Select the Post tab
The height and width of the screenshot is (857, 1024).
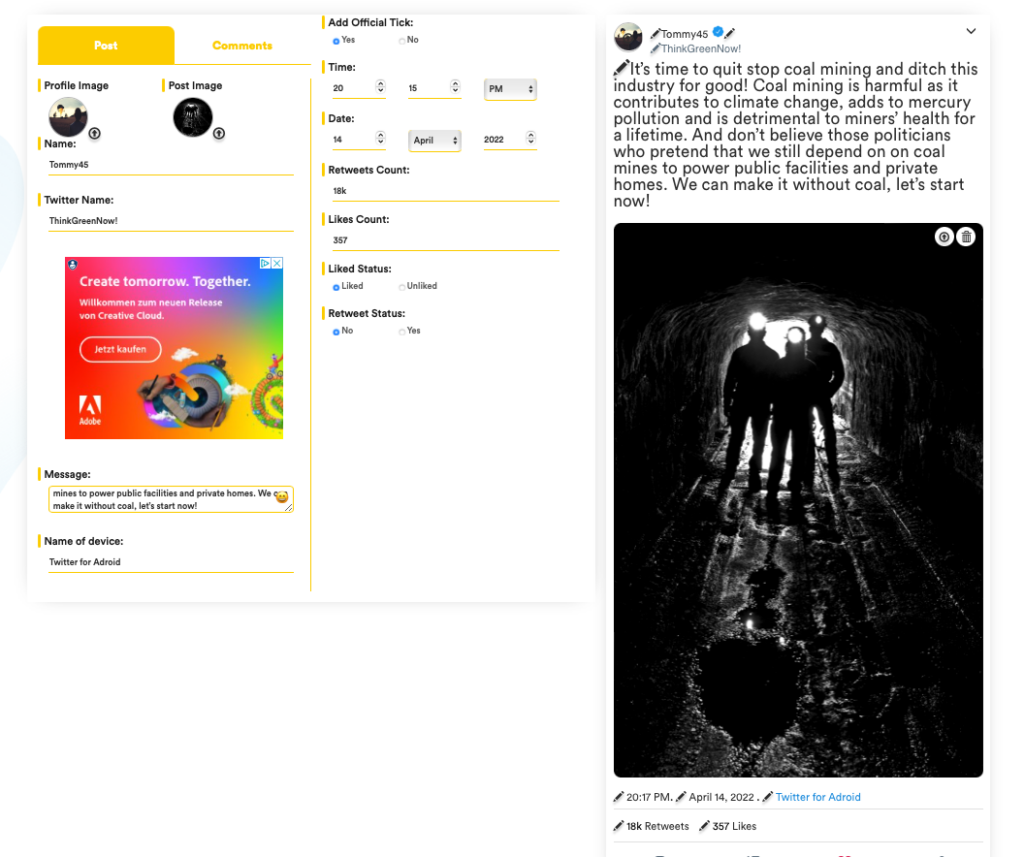click(x=106, y=46)
